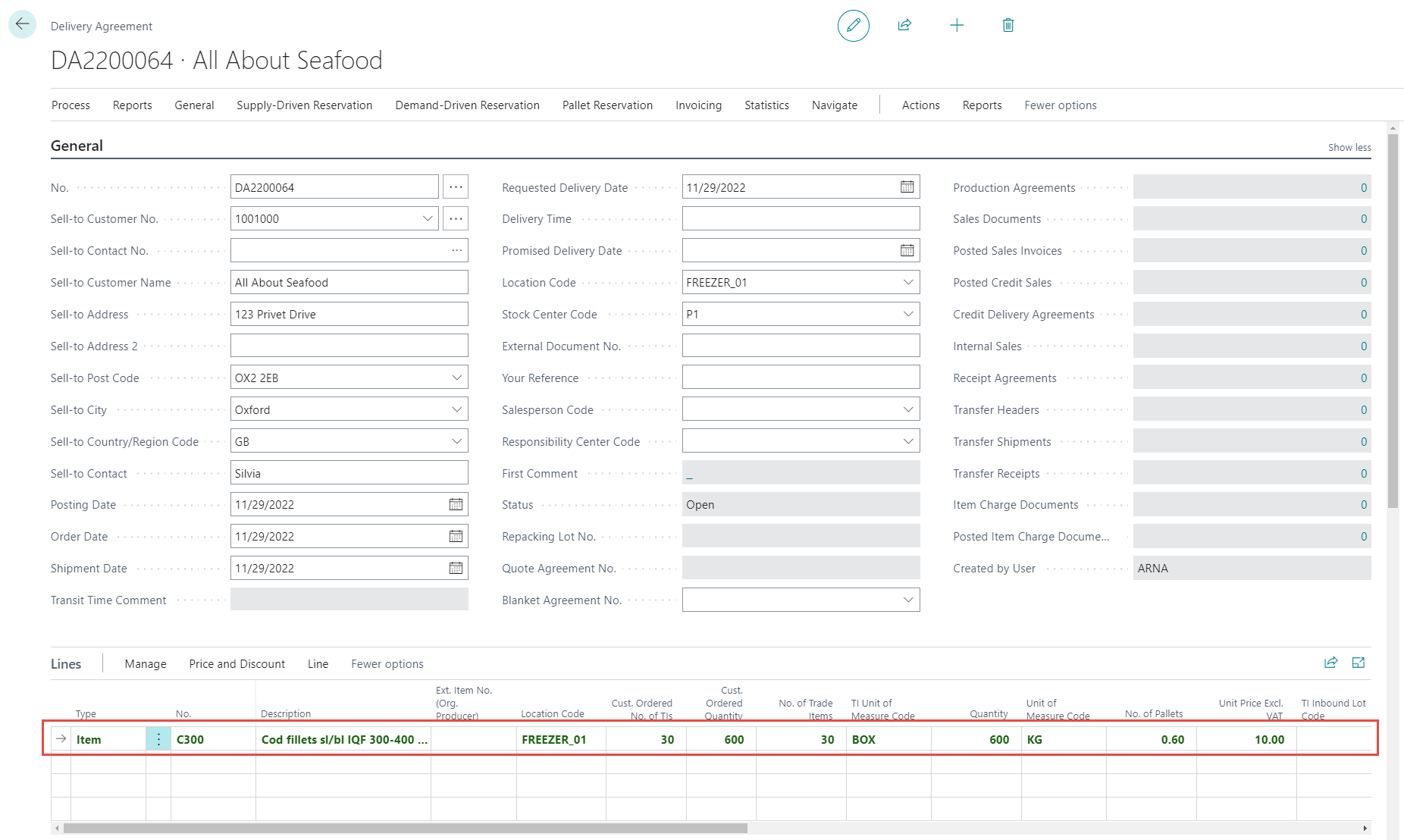
Task: Expand Salesperson Code dropdown
Action: [908, 409]
